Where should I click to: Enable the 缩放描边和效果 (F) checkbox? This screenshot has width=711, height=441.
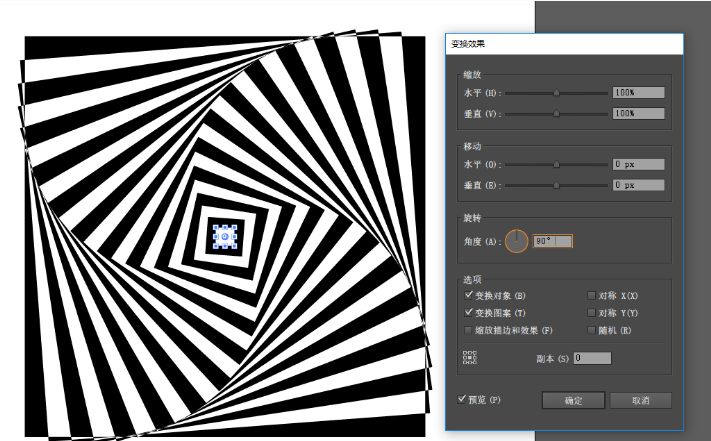468,330
